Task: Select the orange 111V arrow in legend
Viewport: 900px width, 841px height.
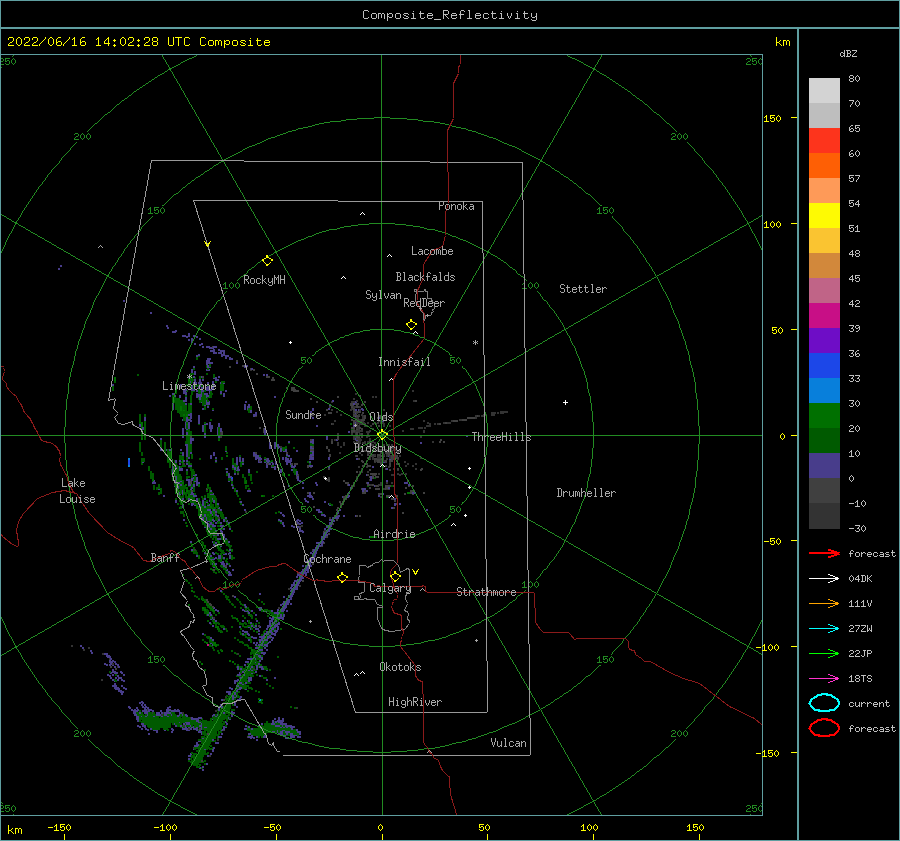Action: [x=824, y=603]
